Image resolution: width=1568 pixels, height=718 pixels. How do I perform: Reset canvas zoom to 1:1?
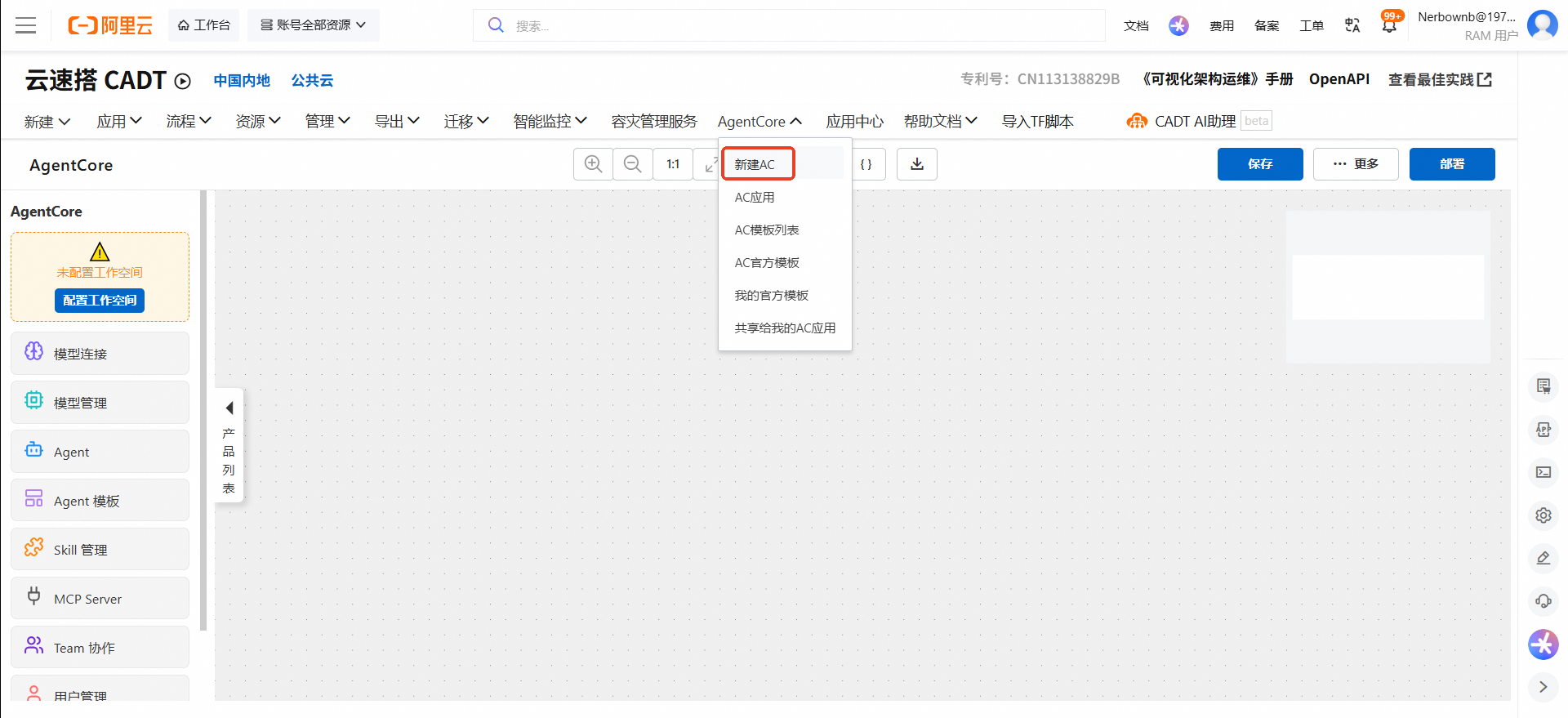[x=673, y=164]
